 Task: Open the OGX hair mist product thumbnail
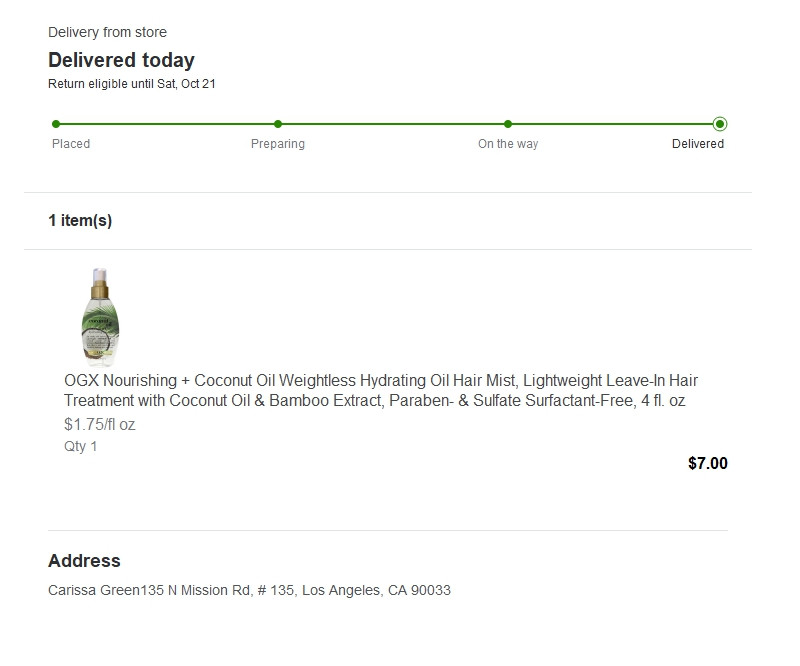[x=100, y=318]
